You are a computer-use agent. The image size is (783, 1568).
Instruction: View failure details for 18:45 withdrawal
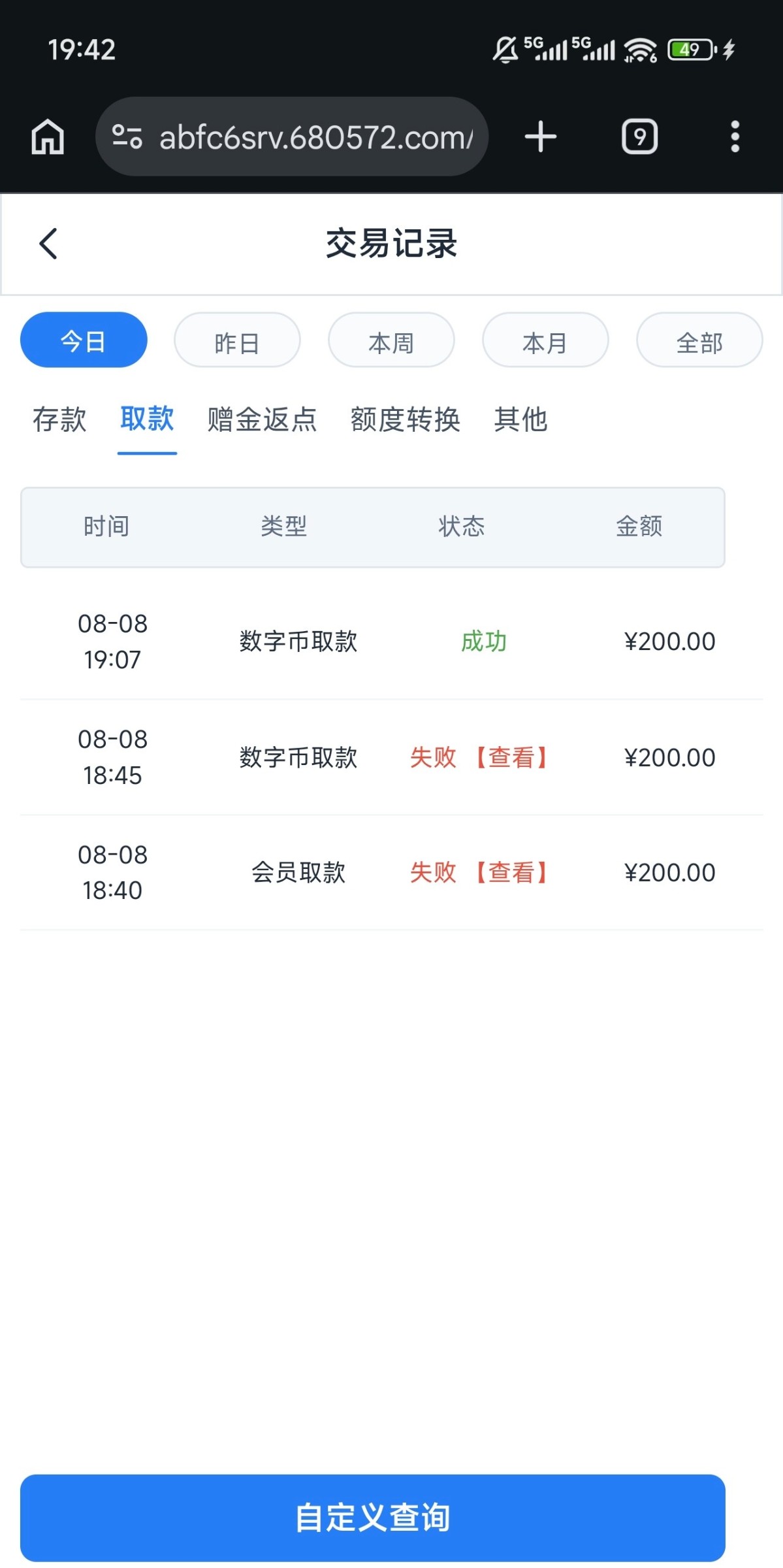tap(511, 757)
